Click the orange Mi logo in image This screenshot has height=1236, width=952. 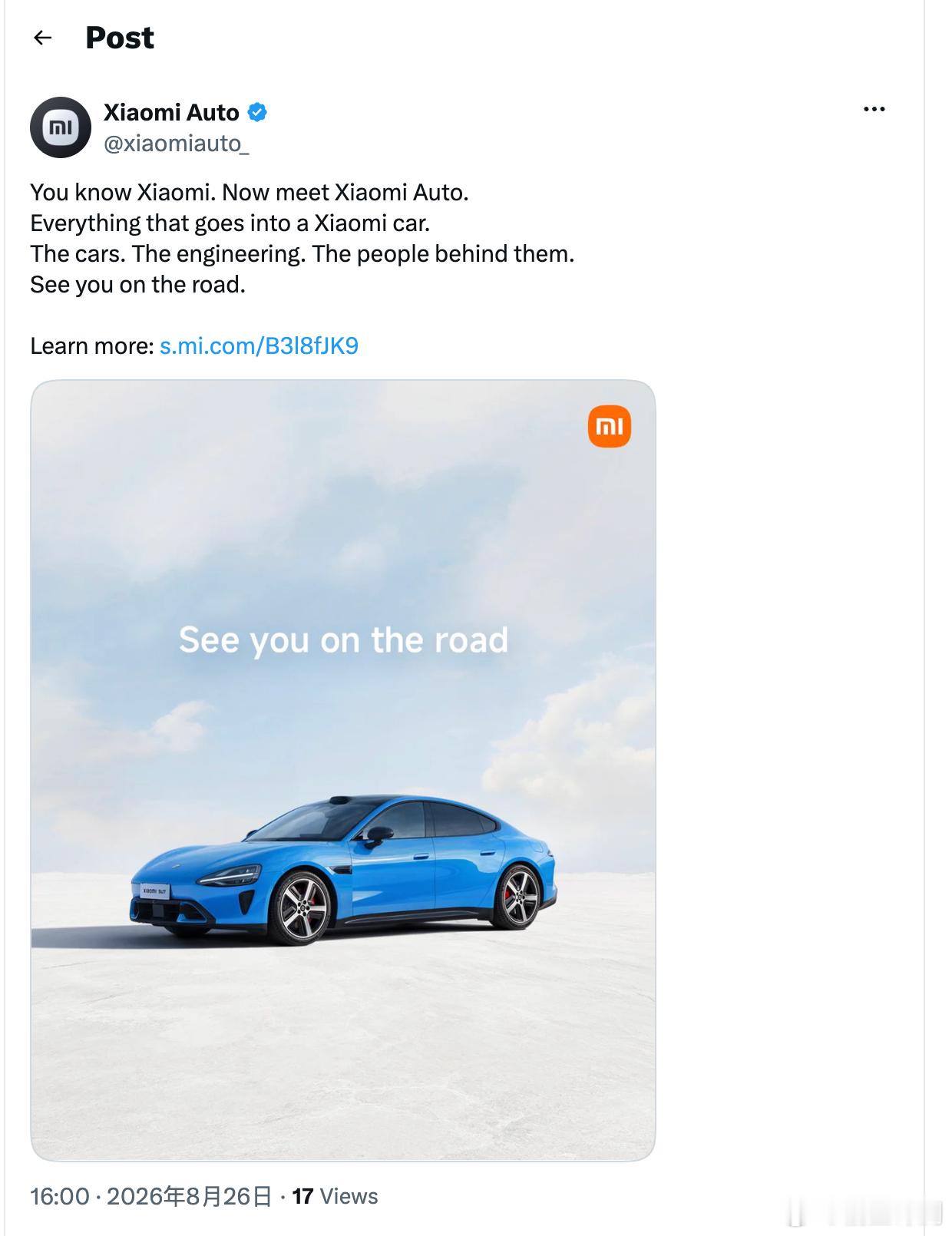pyautogui.click(x=610, y=426)
